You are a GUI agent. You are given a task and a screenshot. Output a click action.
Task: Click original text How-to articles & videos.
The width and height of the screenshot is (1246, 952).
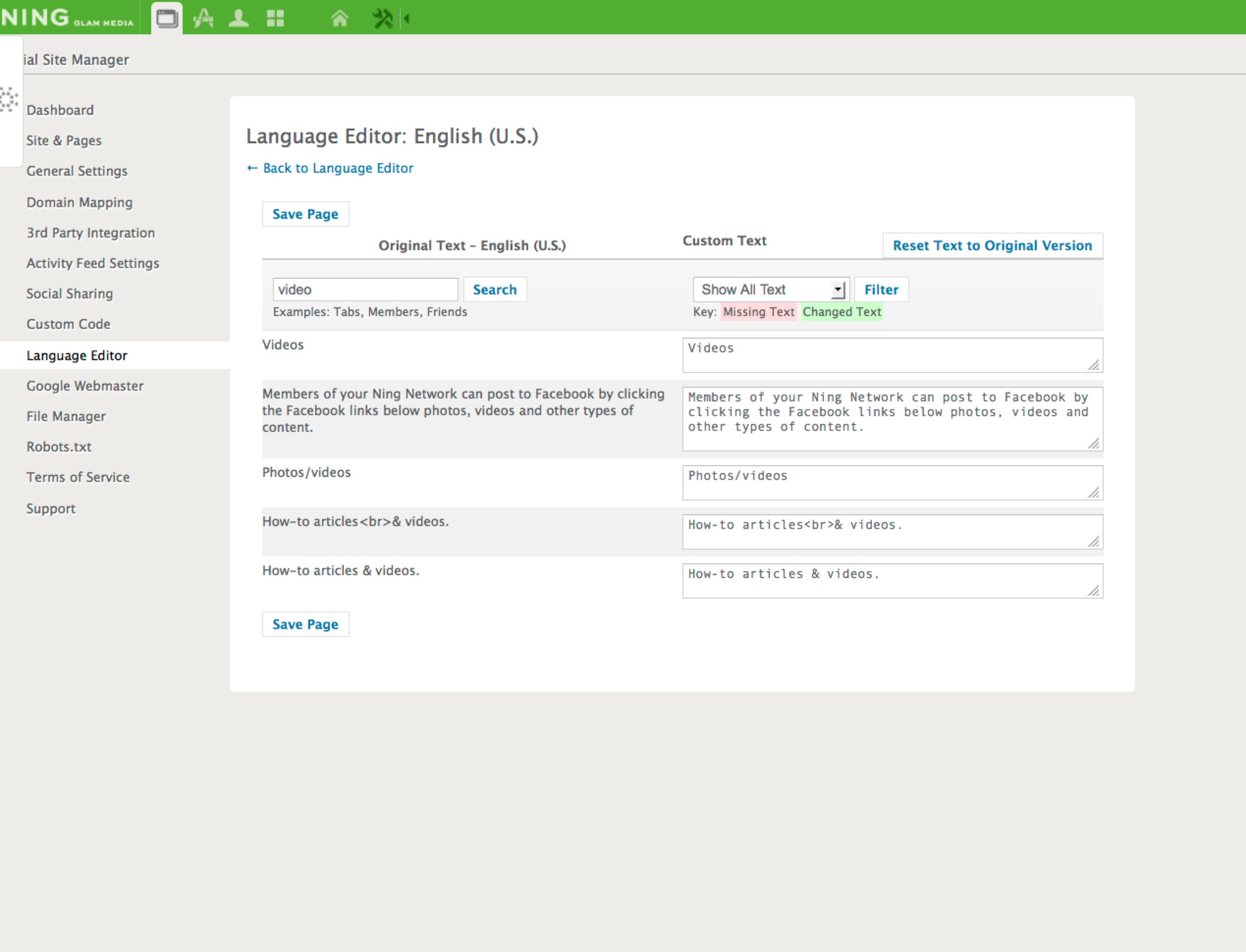pos(341,571)
